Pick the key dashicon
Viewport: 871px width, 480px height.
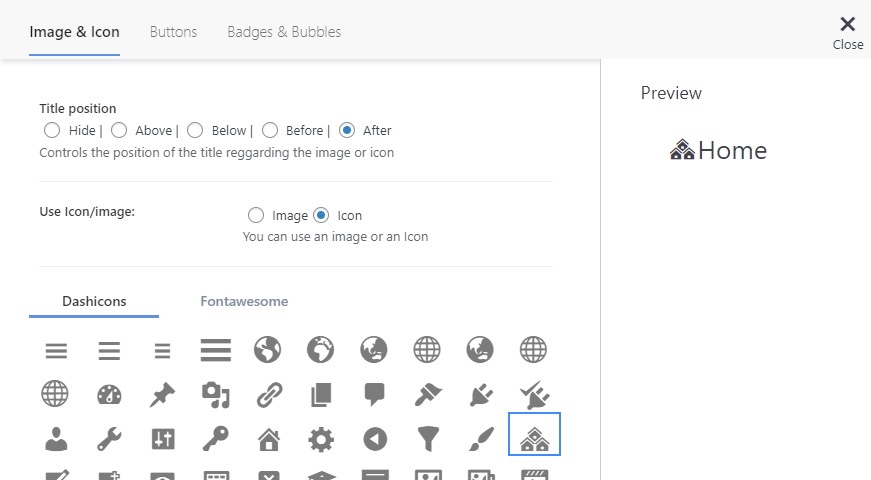coord(216,439)
